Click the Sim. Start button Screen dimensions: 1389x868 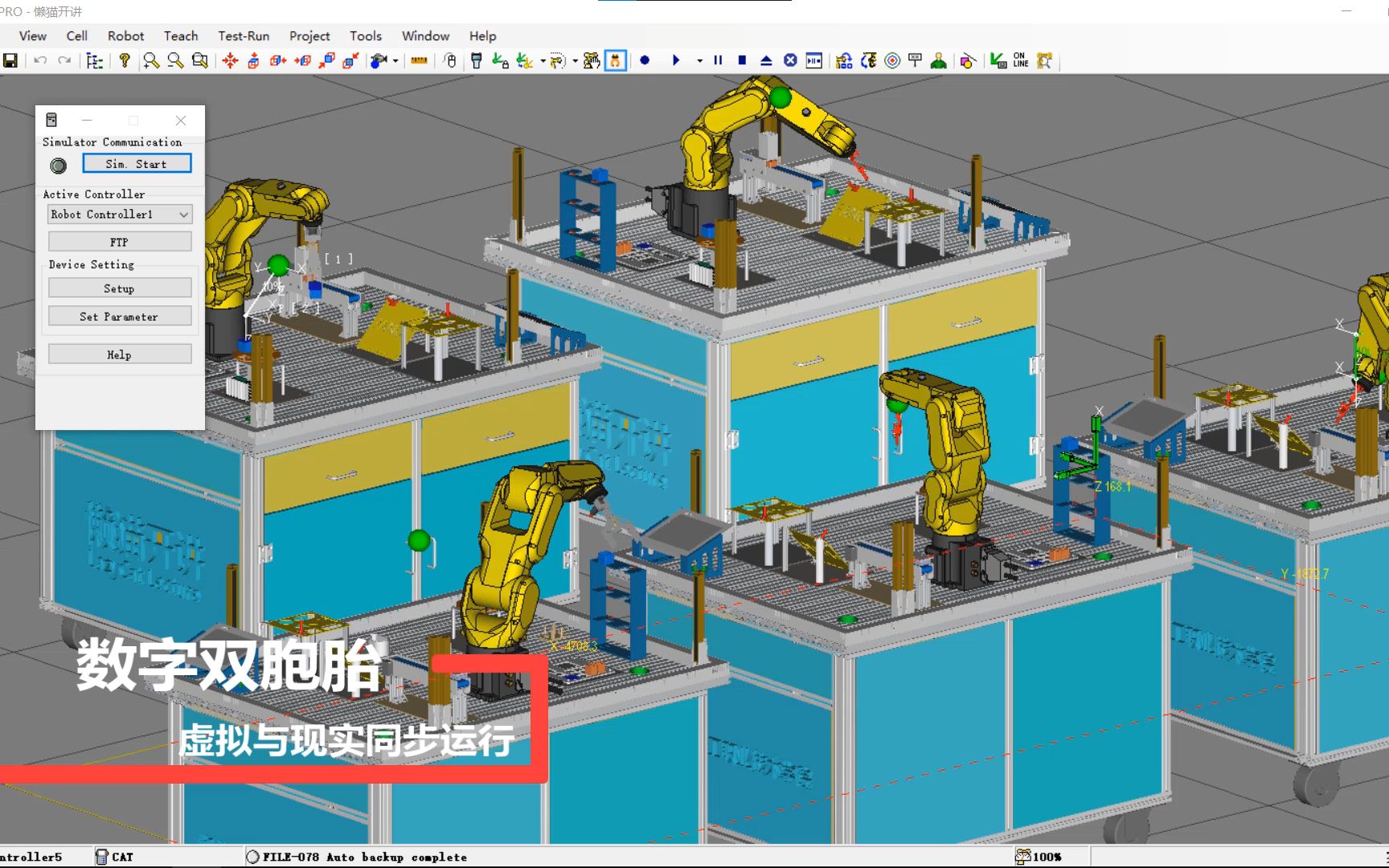tap(137, 164)
